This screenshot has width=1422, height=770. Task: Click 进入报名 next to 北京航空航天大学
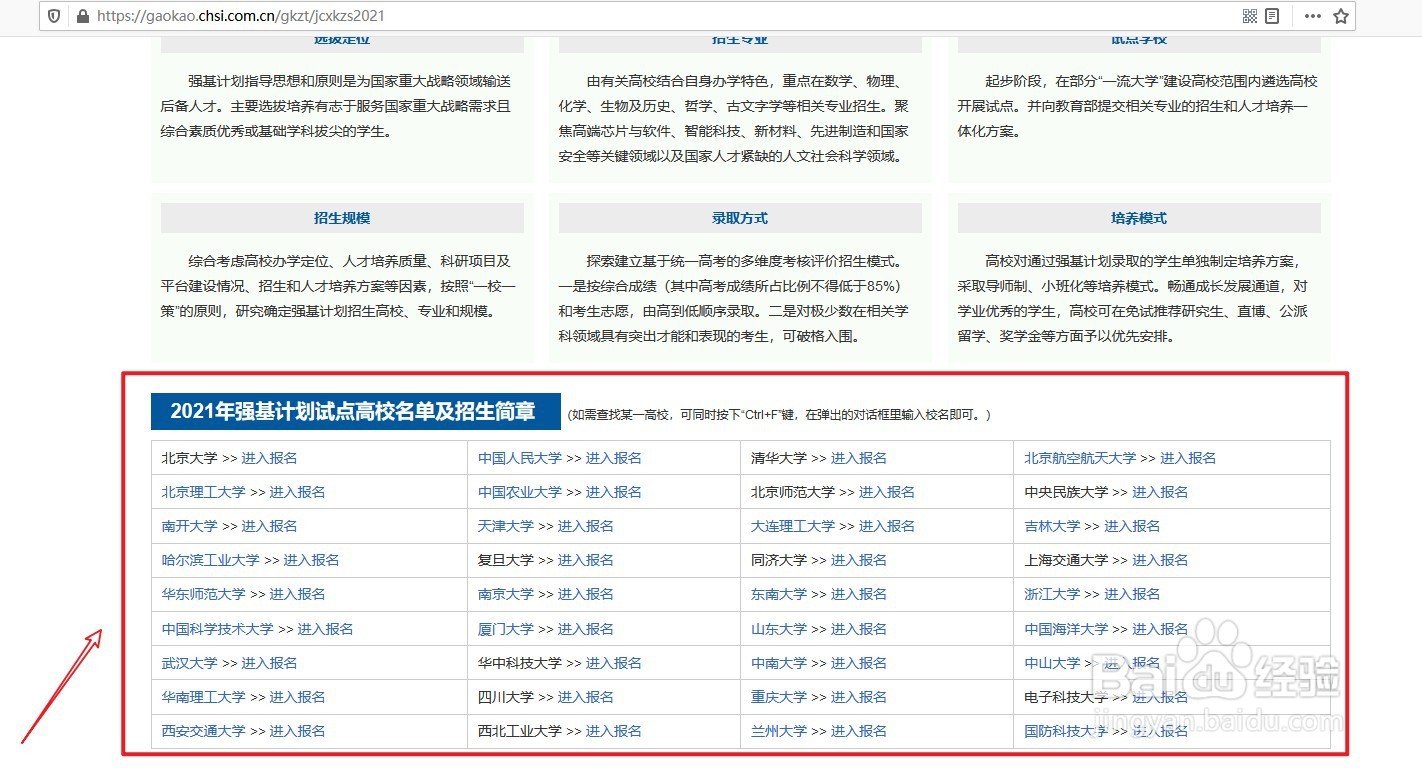(x=1188, y=458)
